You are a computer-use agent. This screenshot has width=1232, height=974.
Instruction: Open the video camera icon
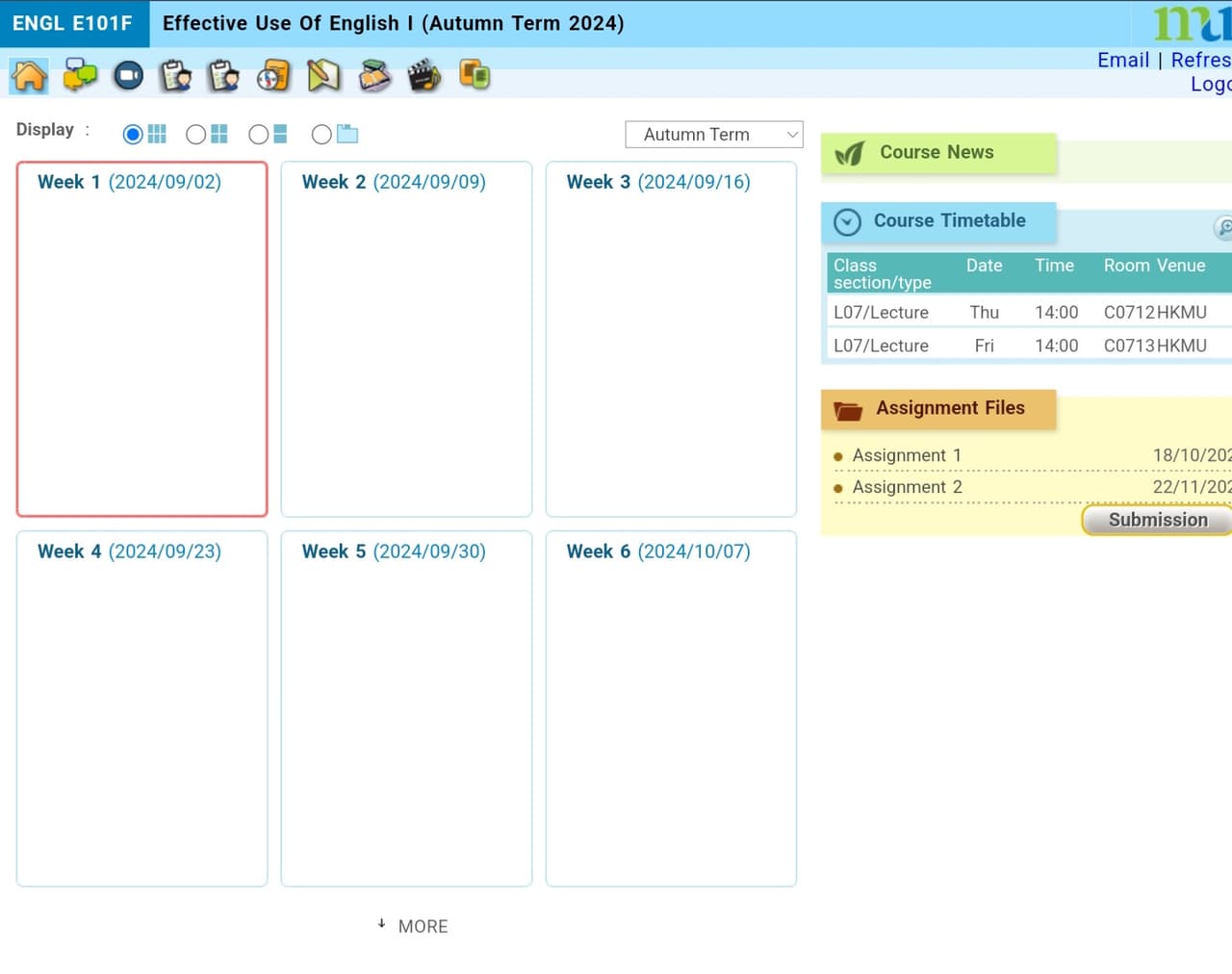pos(128,75)
